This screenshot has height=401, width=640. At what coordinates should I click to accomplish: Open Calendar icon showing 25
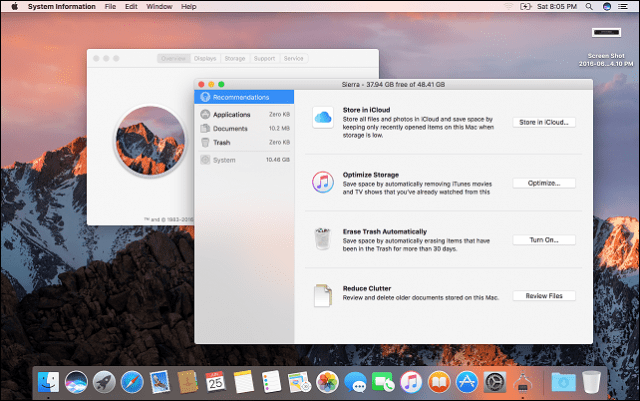[x=216, y=382]
